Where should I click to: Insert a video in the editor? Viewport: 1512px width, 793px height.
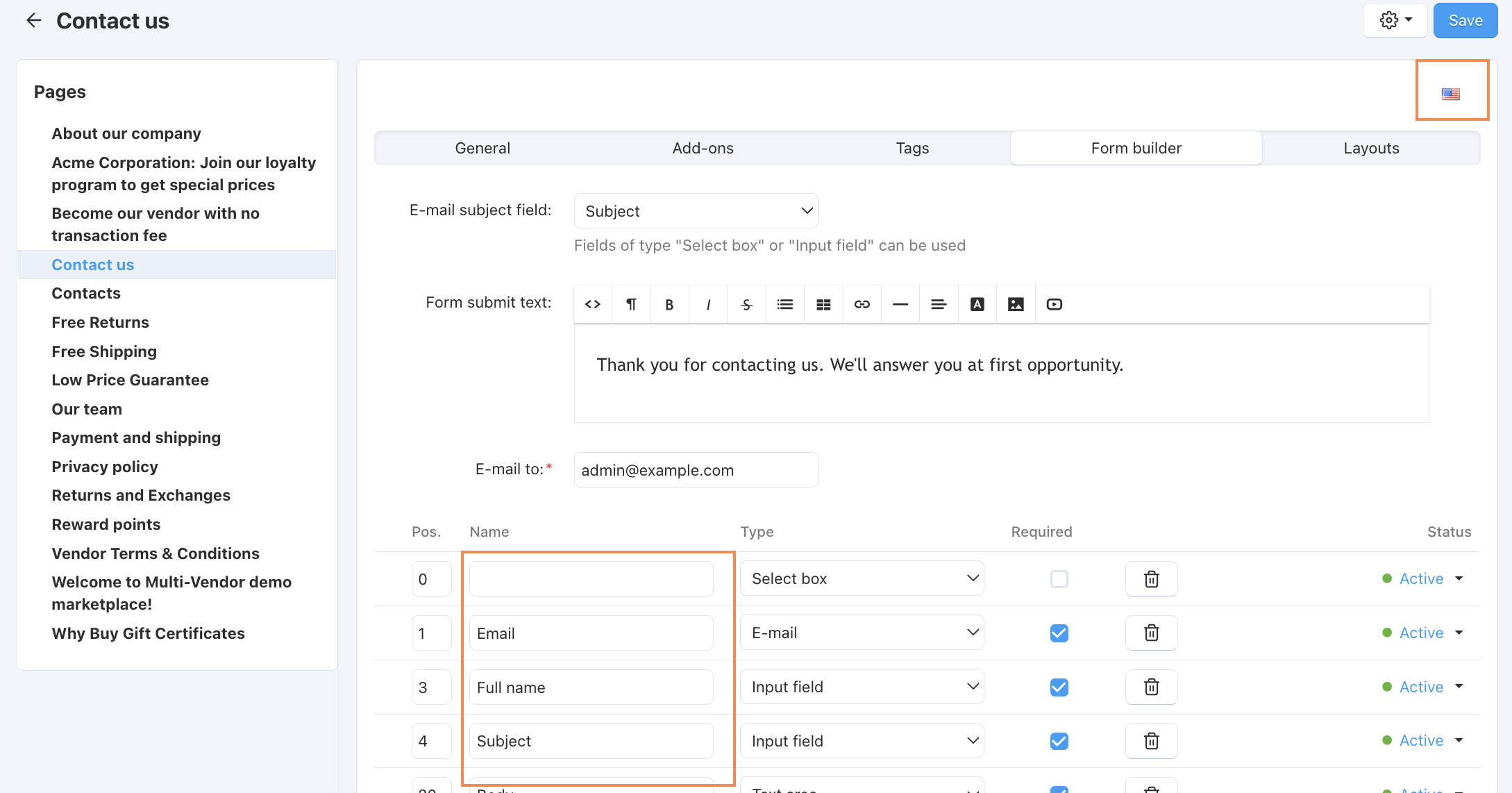click(x=1055, y=304)
